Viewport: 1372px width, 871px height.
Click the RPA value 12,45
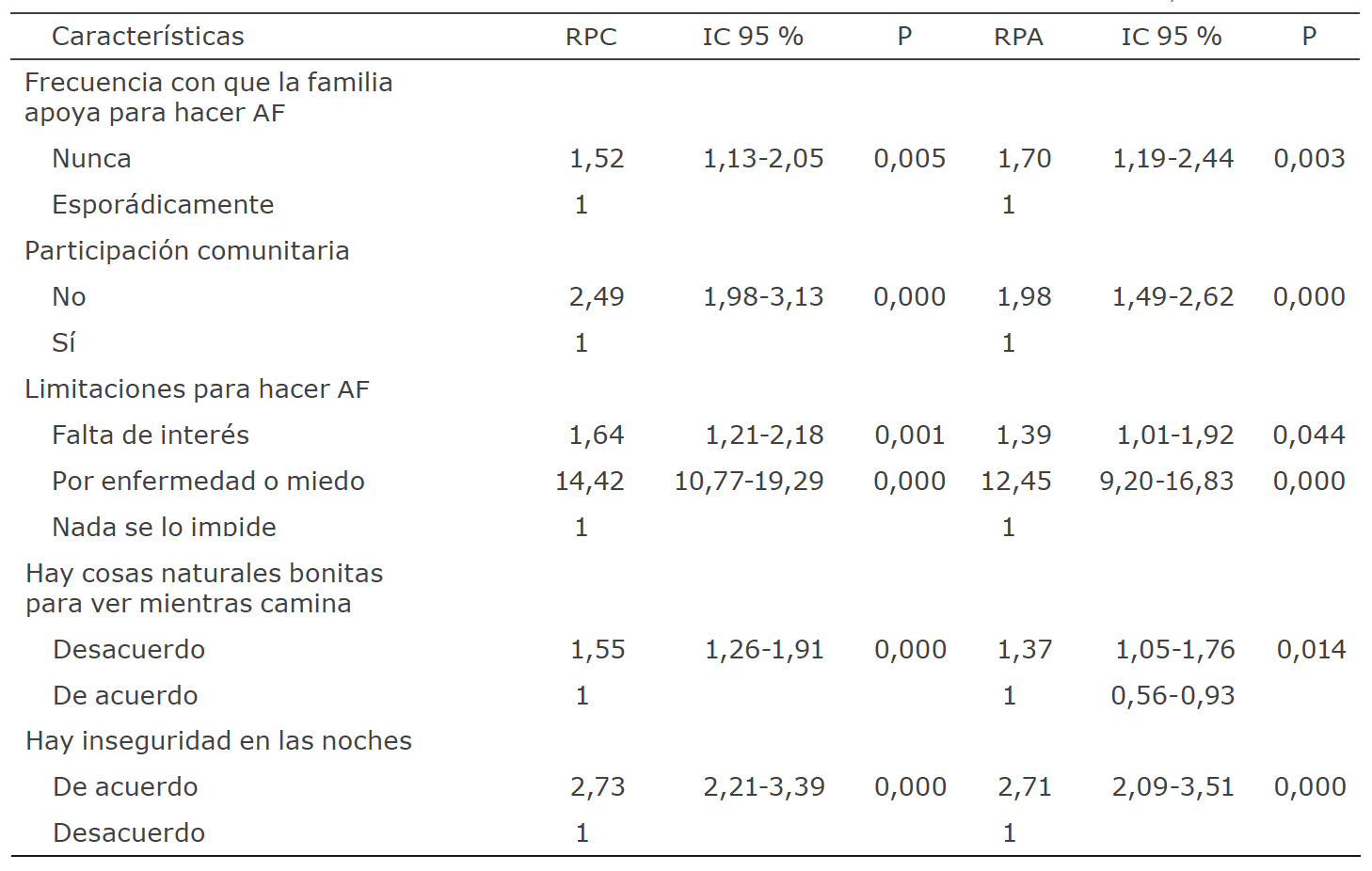point(1016,482)
